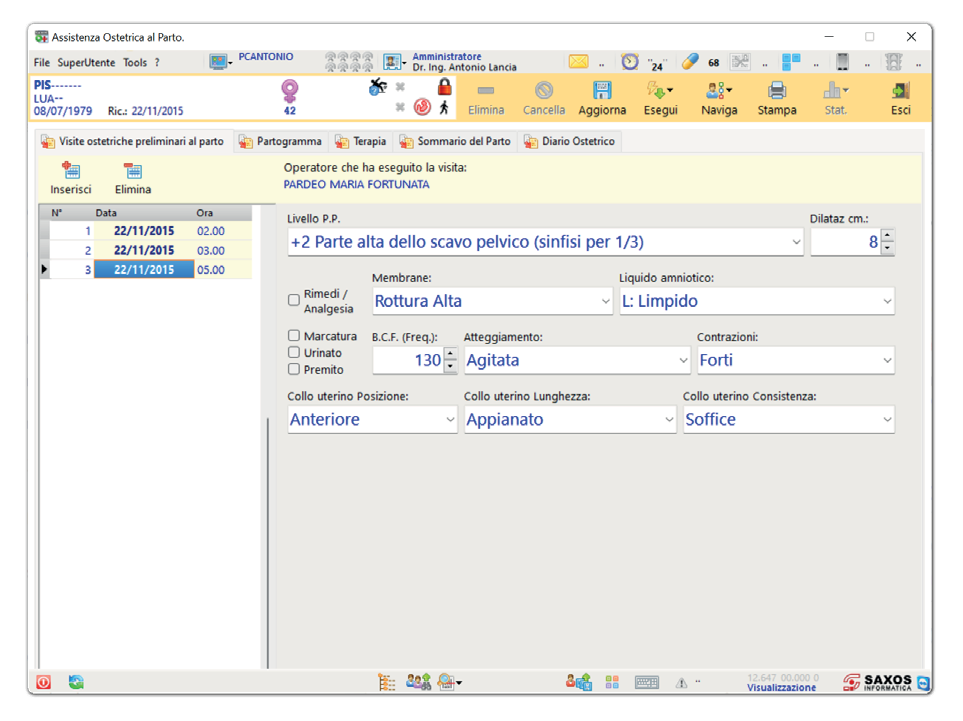Switch to the Sommario del Parto tab
The height and width of the screenshot is (721, 963).
pyautogui.click(x=455, y=141)
